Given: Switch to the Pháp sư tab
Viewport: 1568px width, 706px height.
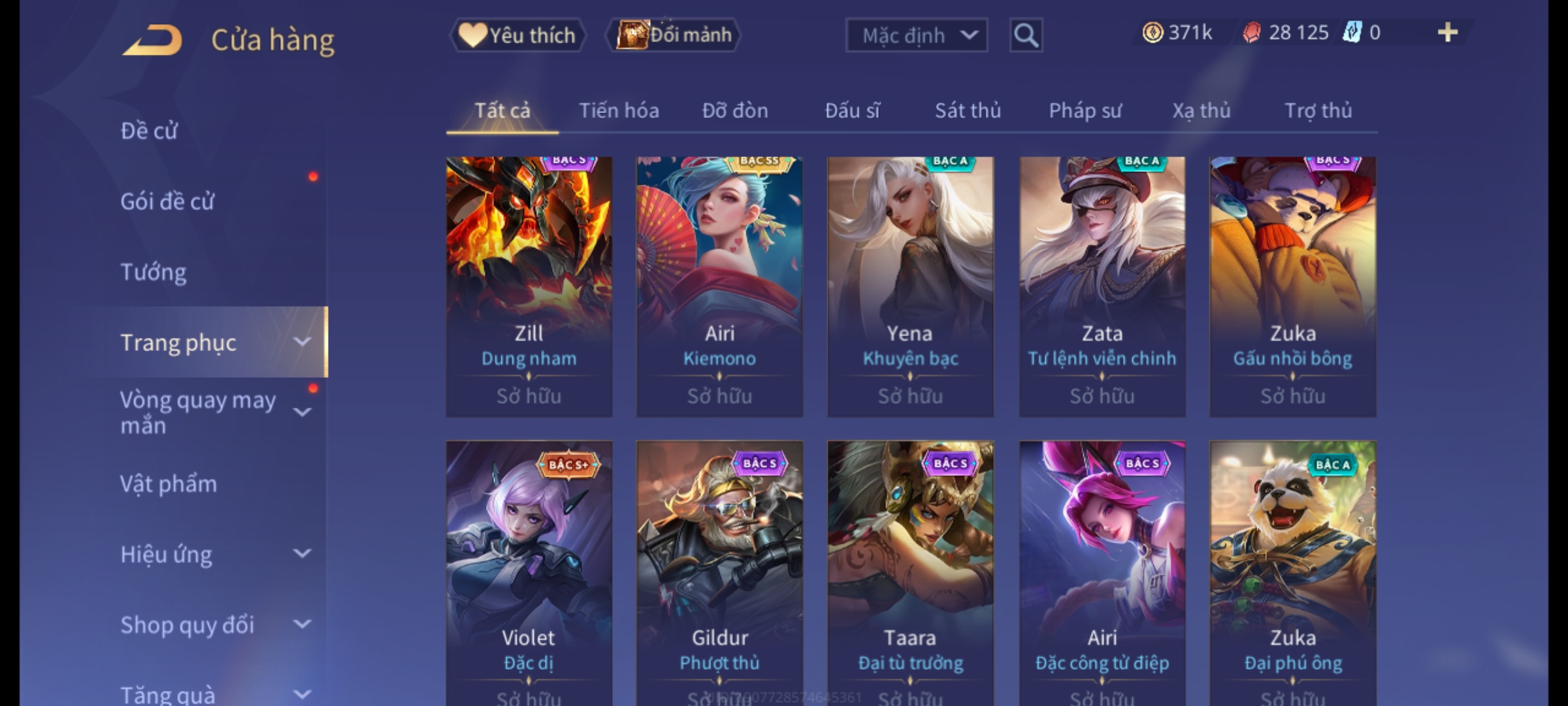Looking at the screenshot, I should (x=1085, y=110).
